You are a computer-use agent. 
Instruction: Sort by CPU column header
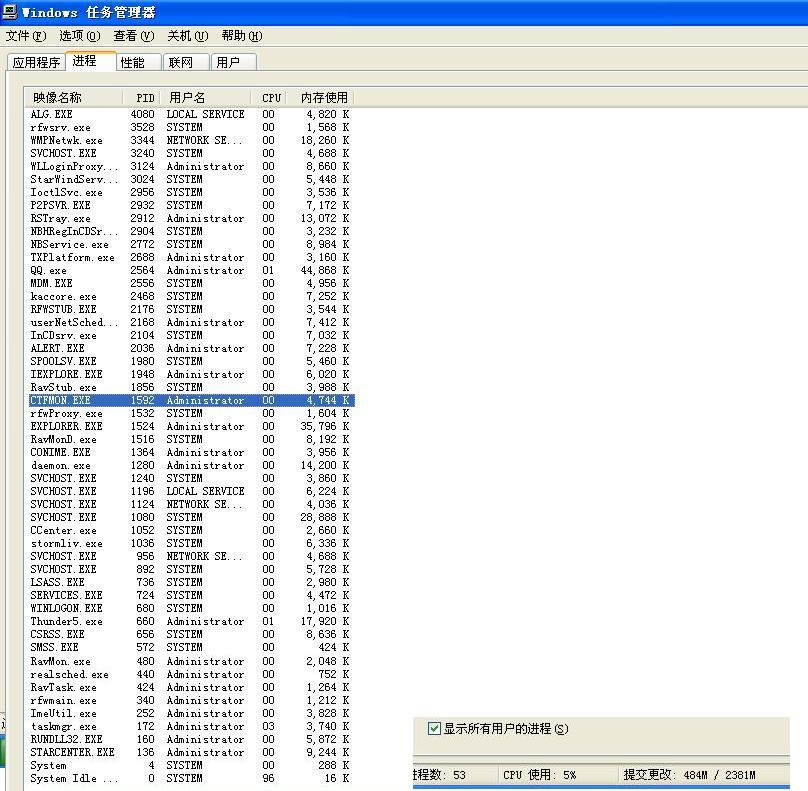[x=268, y=97]
